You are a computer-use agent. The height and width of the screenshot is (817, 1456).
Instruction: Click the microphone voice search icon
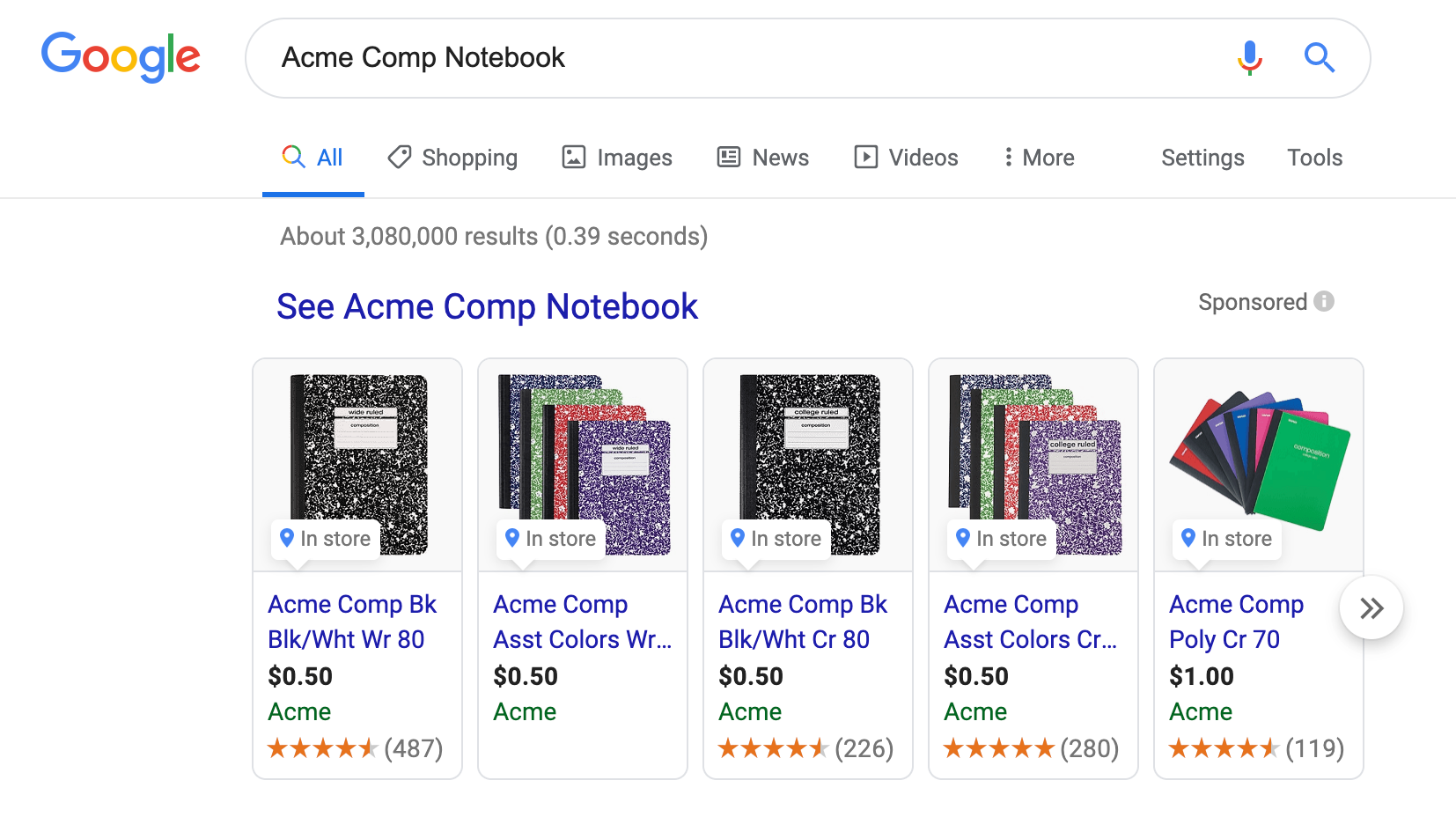[1249, 58]
